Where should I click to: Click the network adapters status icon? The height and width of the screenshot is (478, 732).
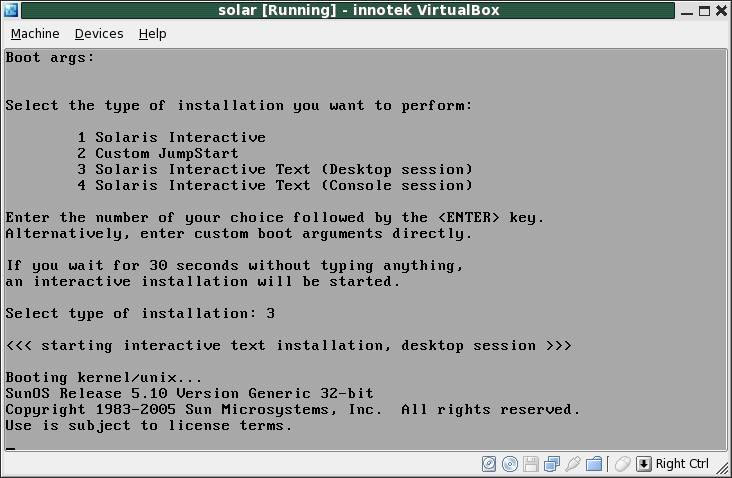coord(552,464)
